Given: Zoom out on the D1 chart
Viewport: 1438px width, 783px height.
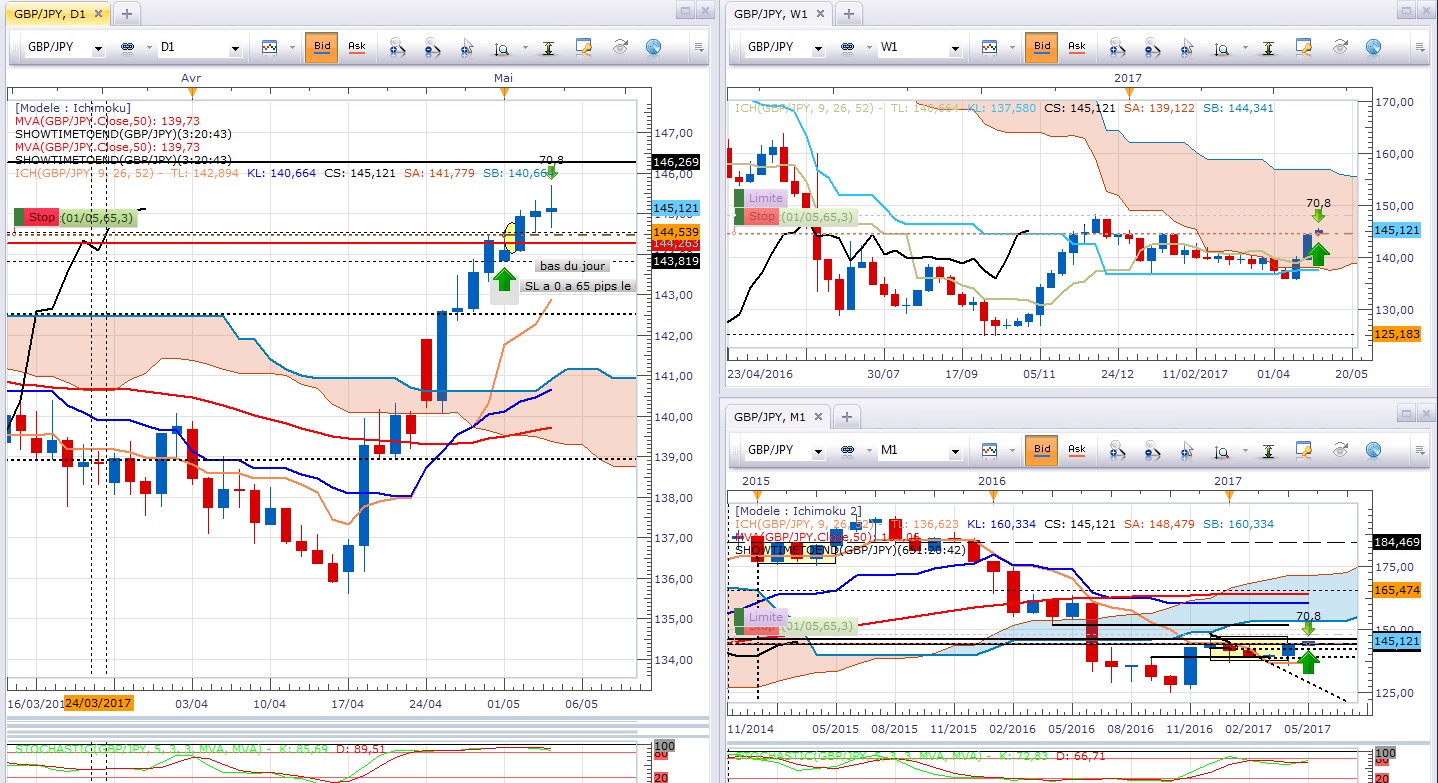Looking at the screenshot, I should coord(432,47).
